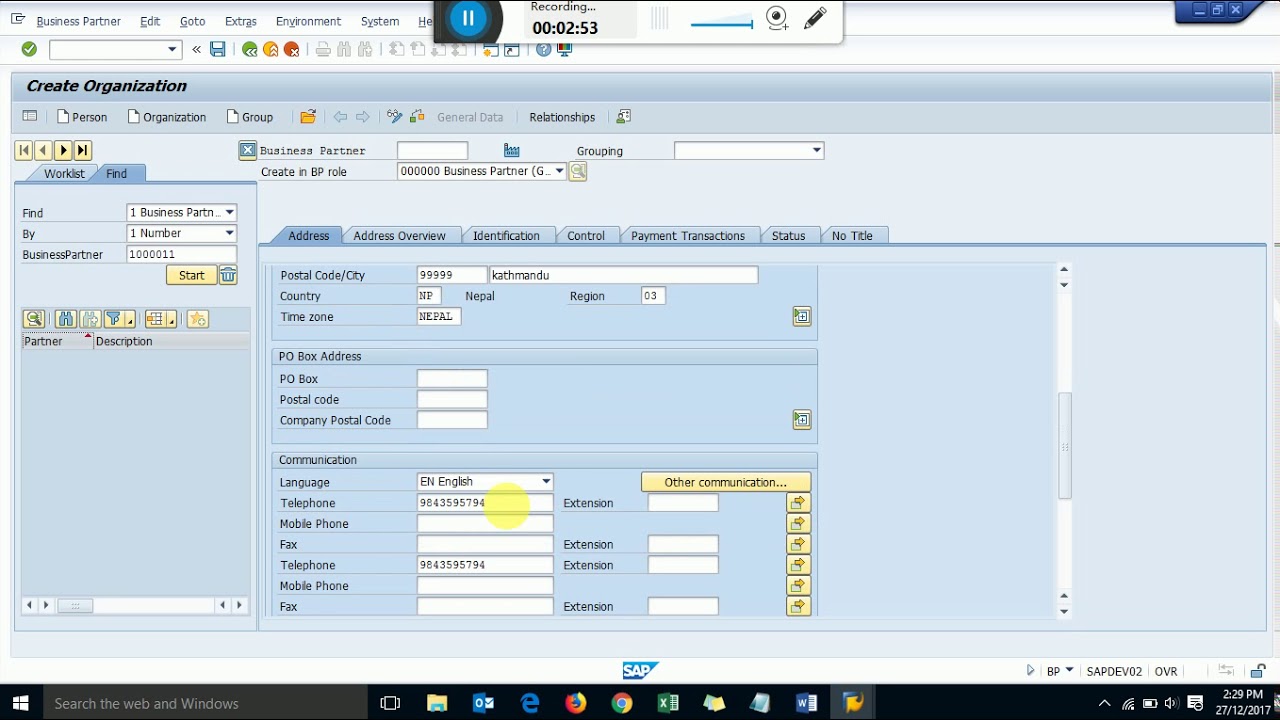Switch to the Payment Transactions tab
1280x720 pixels.
pos(688,236)
